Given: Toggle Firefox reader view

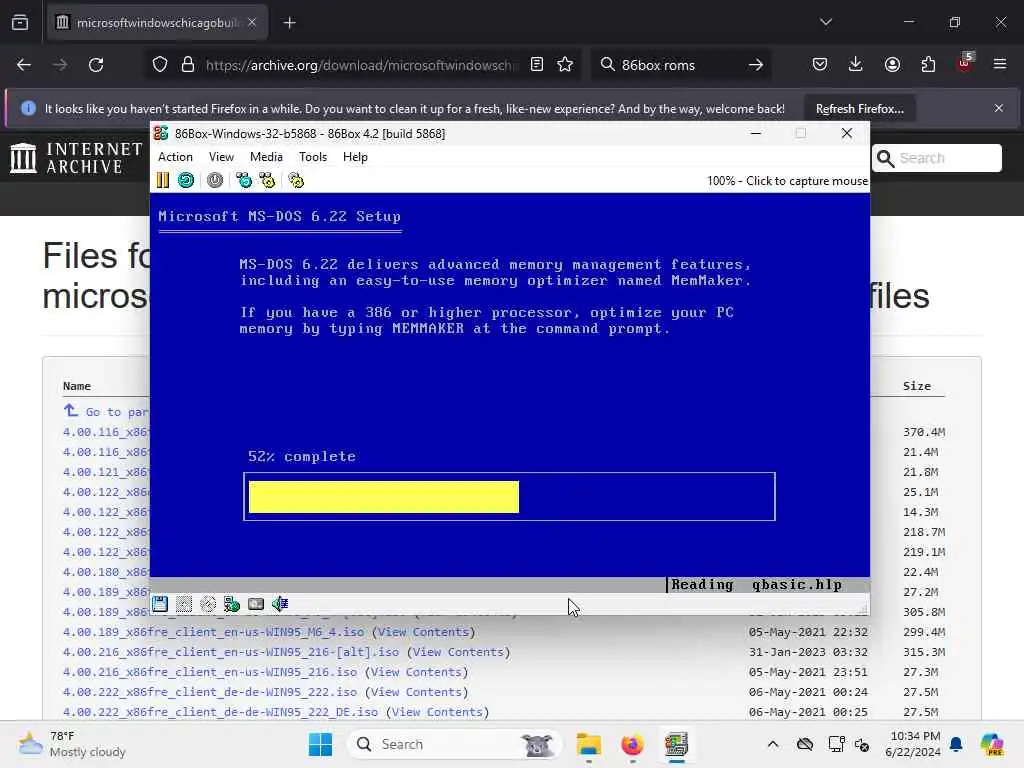Looking at the screenshot, I should pos(537,65).
